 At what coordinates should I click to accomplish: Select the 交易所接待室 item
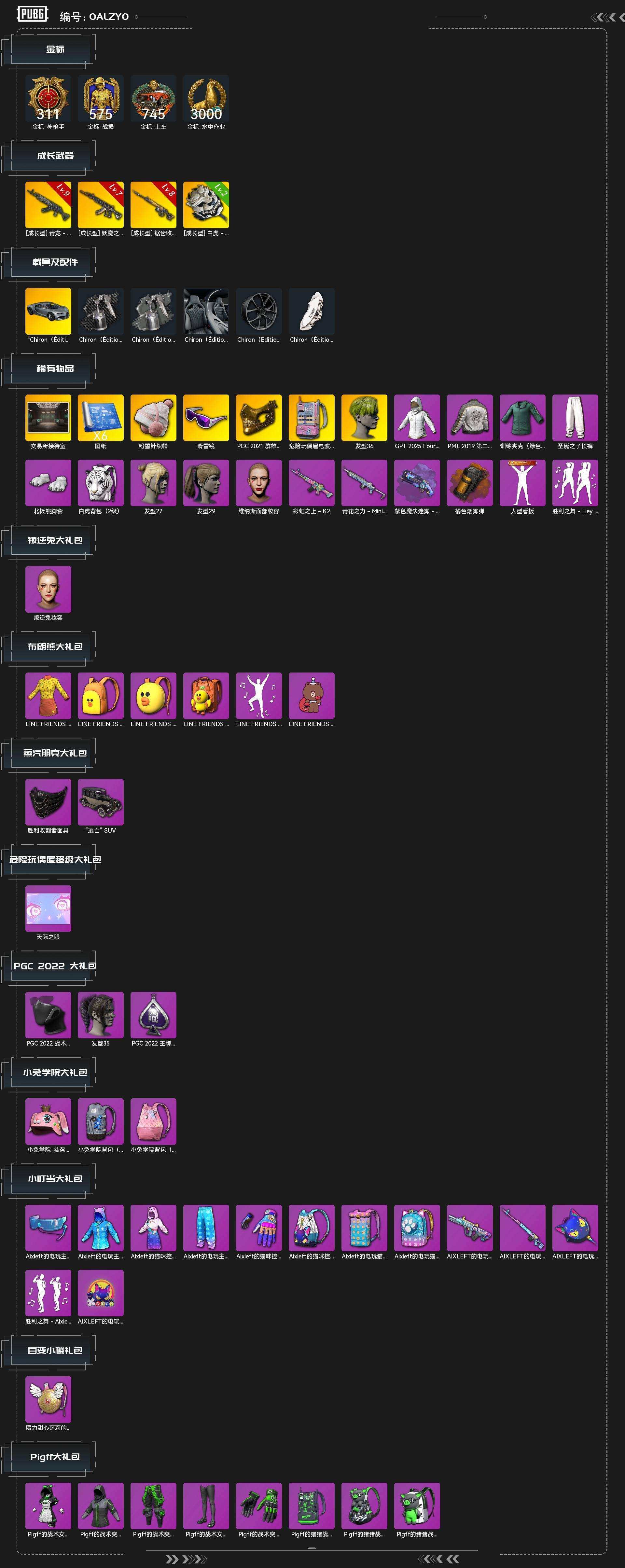(x=48, y=418)
